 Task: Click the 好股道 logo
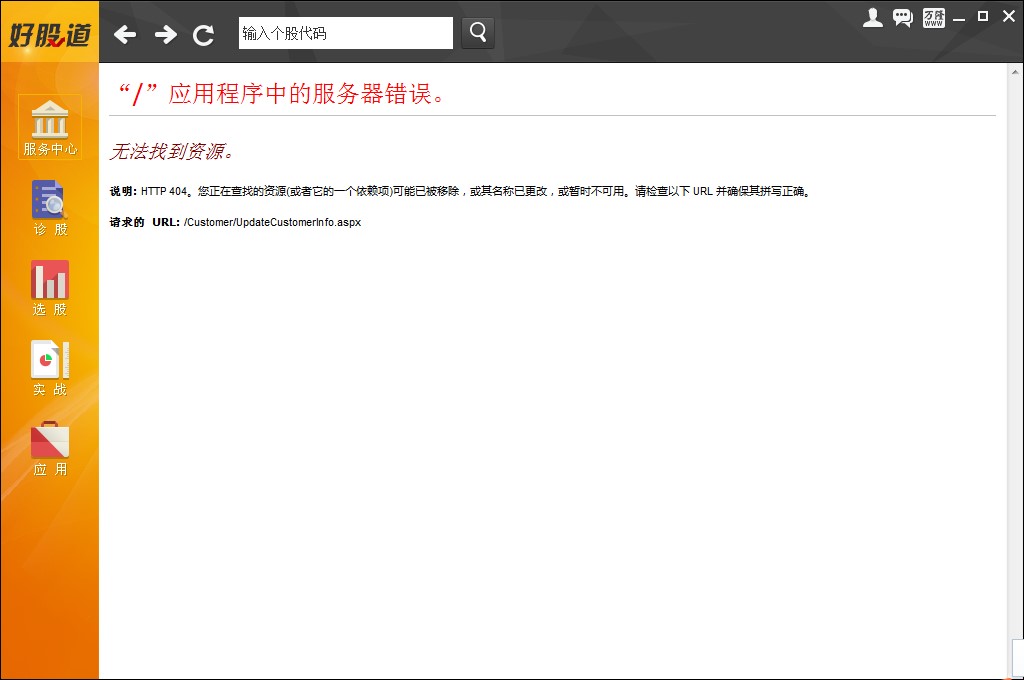pyautogui.click(x=50, y=35)
